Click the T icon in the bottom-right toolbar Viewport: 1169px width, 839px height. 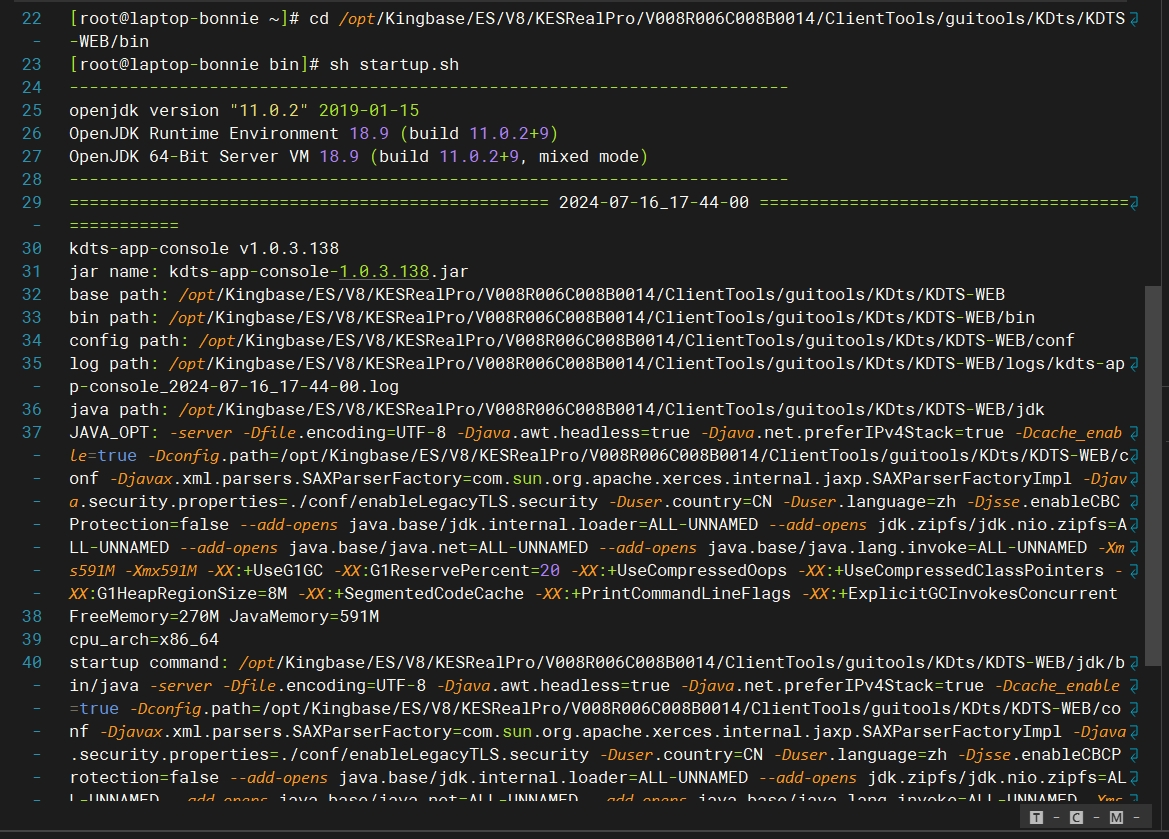click(1036, 817)
